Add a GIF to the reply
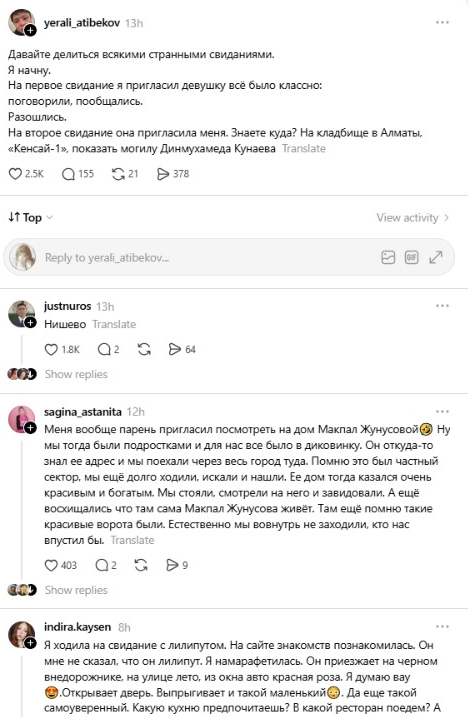 point(412,257)
